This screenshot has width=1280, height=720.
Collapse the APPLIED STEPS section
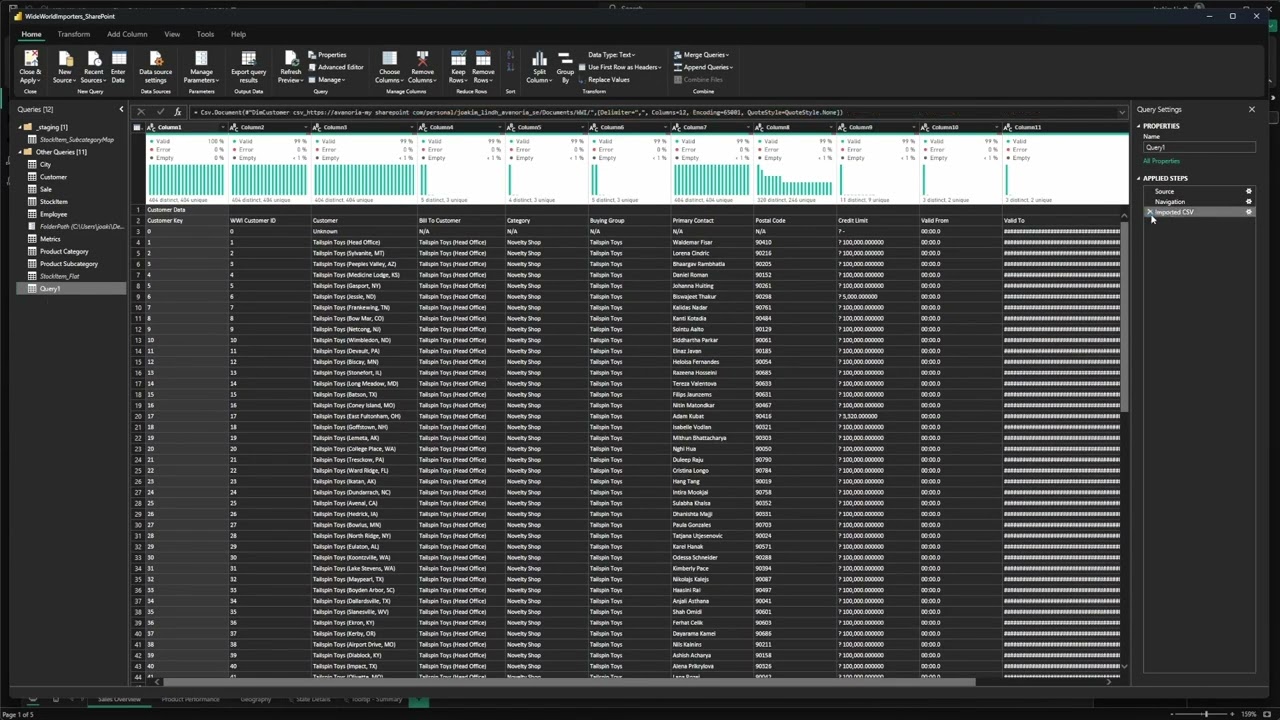pos(1139,178)
